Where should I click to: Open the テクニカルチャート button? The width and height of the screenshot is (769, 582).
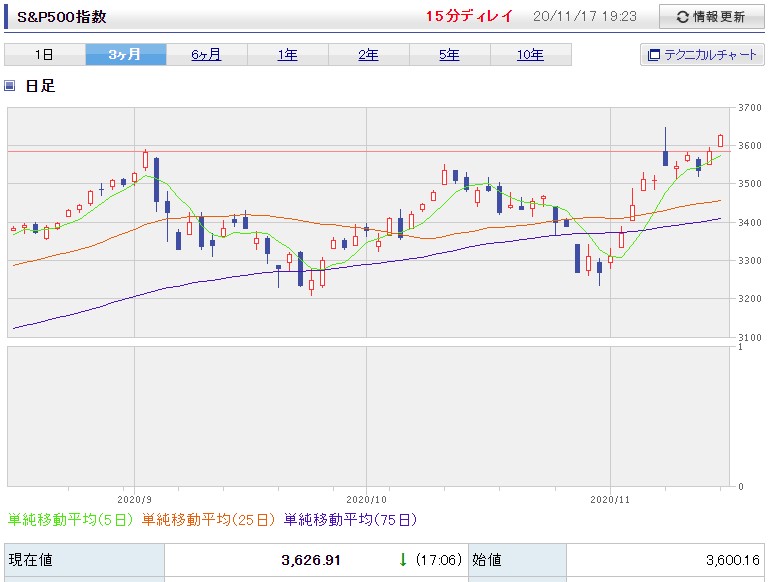tap(702, 55)
